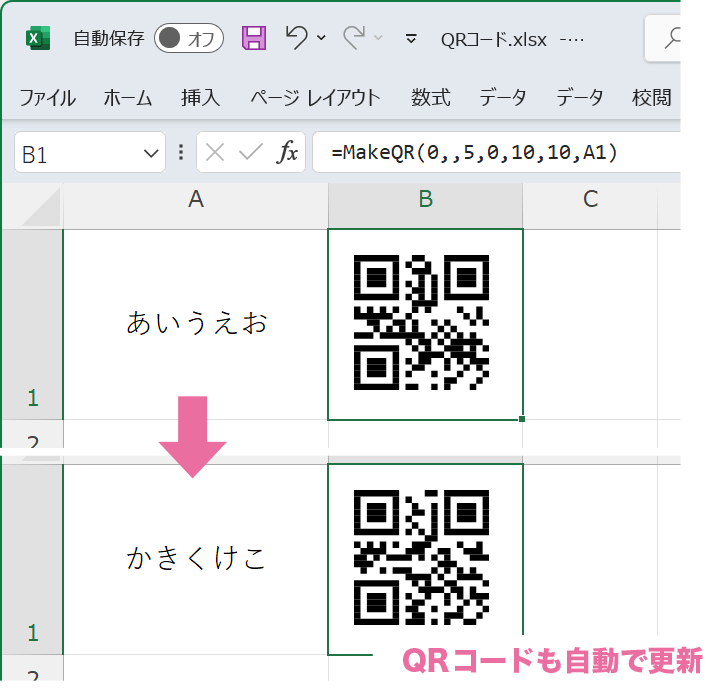Open the undo history dropdown arrow
Viewport: 724px width, 694px height.
click(321, 38)
